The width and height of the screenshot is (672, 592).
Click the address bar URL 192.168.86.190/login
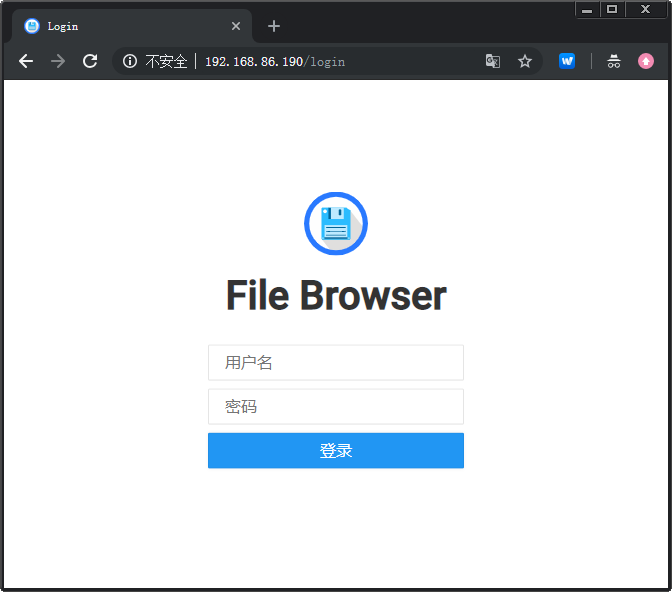point(275,62)
